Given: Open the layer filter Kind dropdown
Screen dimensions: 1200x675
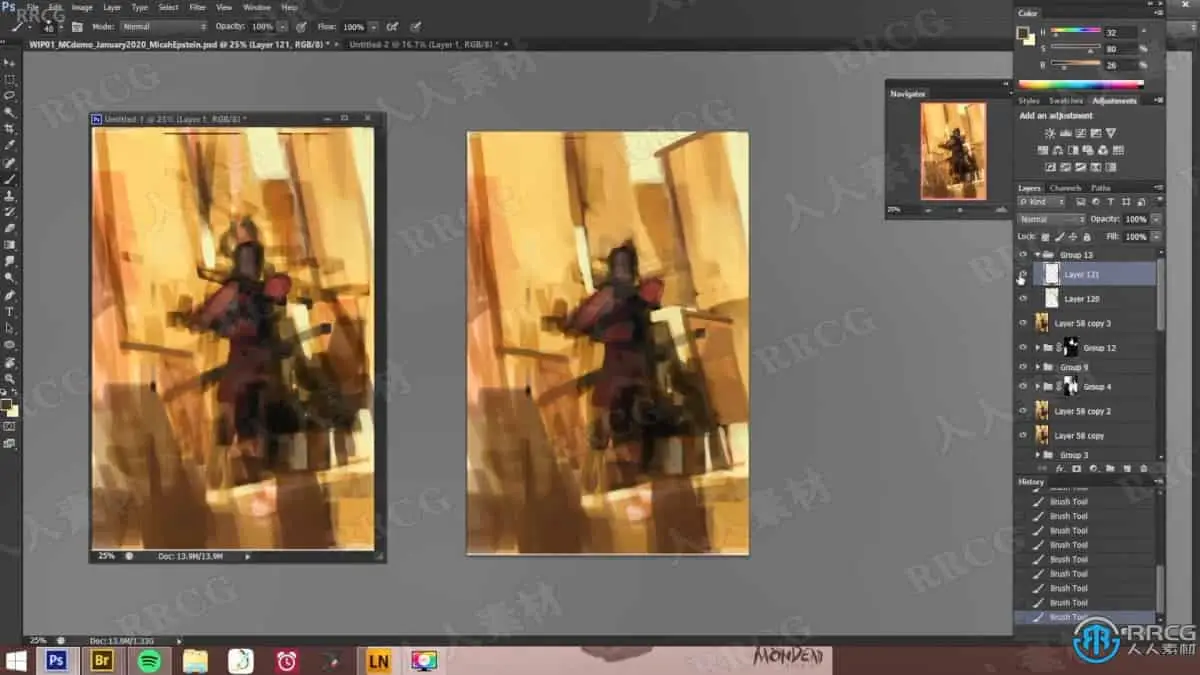Looking at the screenshot, I should 1041,202.
